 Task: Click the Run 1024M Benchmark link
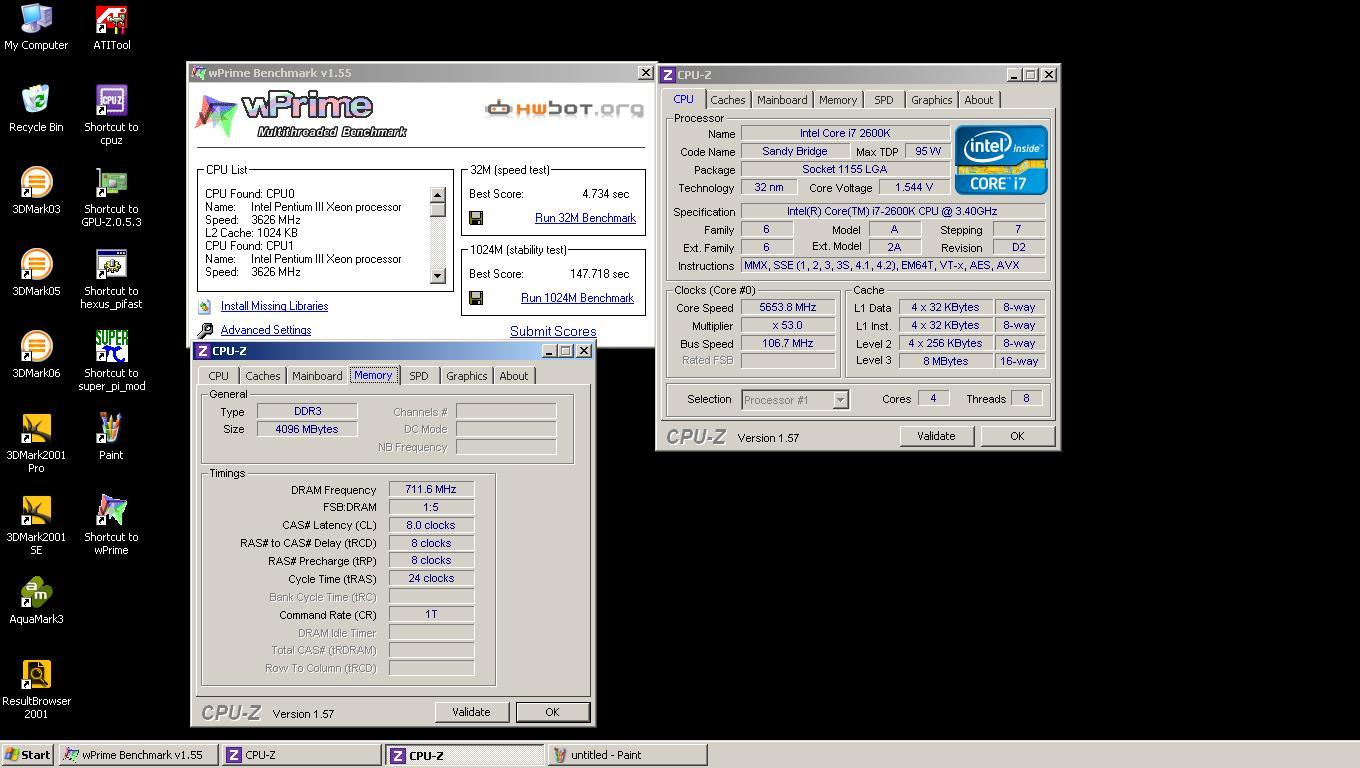click(x=577, y=298)
